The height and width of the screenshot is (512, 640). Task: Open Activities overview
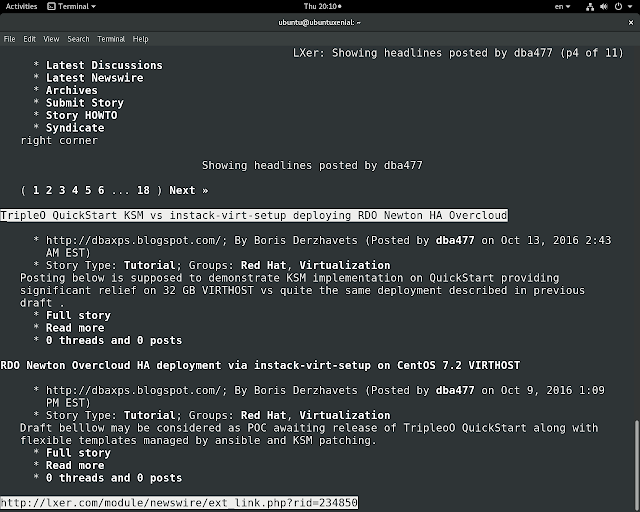point(21,6)
